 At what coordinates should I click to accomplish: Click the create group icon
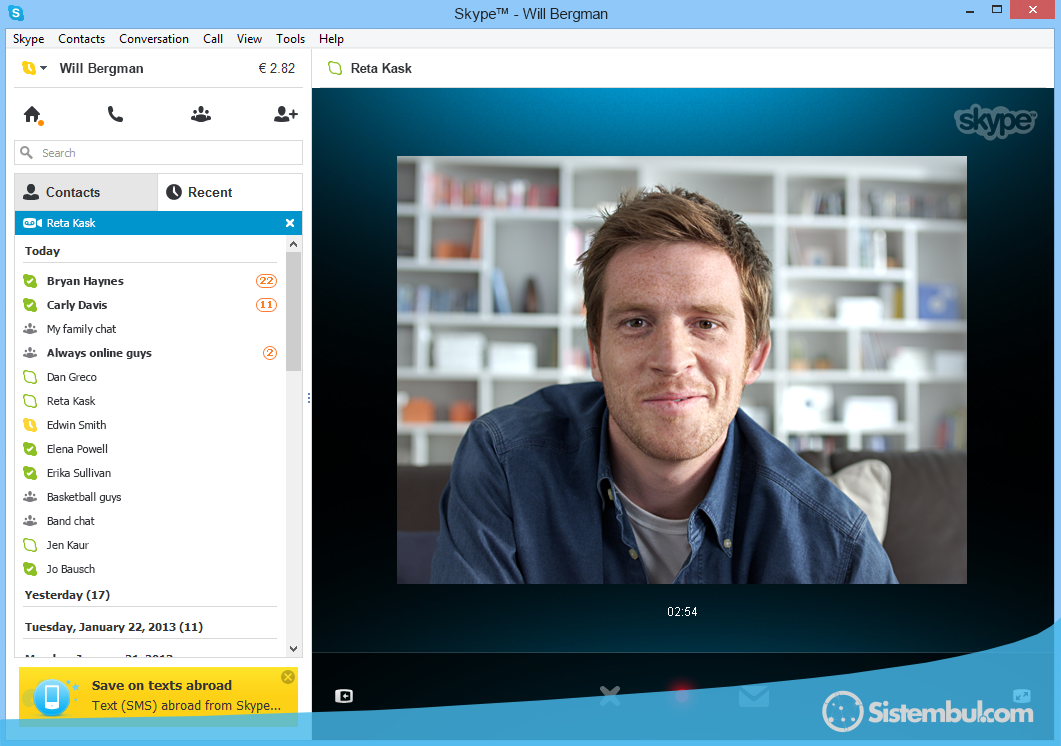pos(201,114)
